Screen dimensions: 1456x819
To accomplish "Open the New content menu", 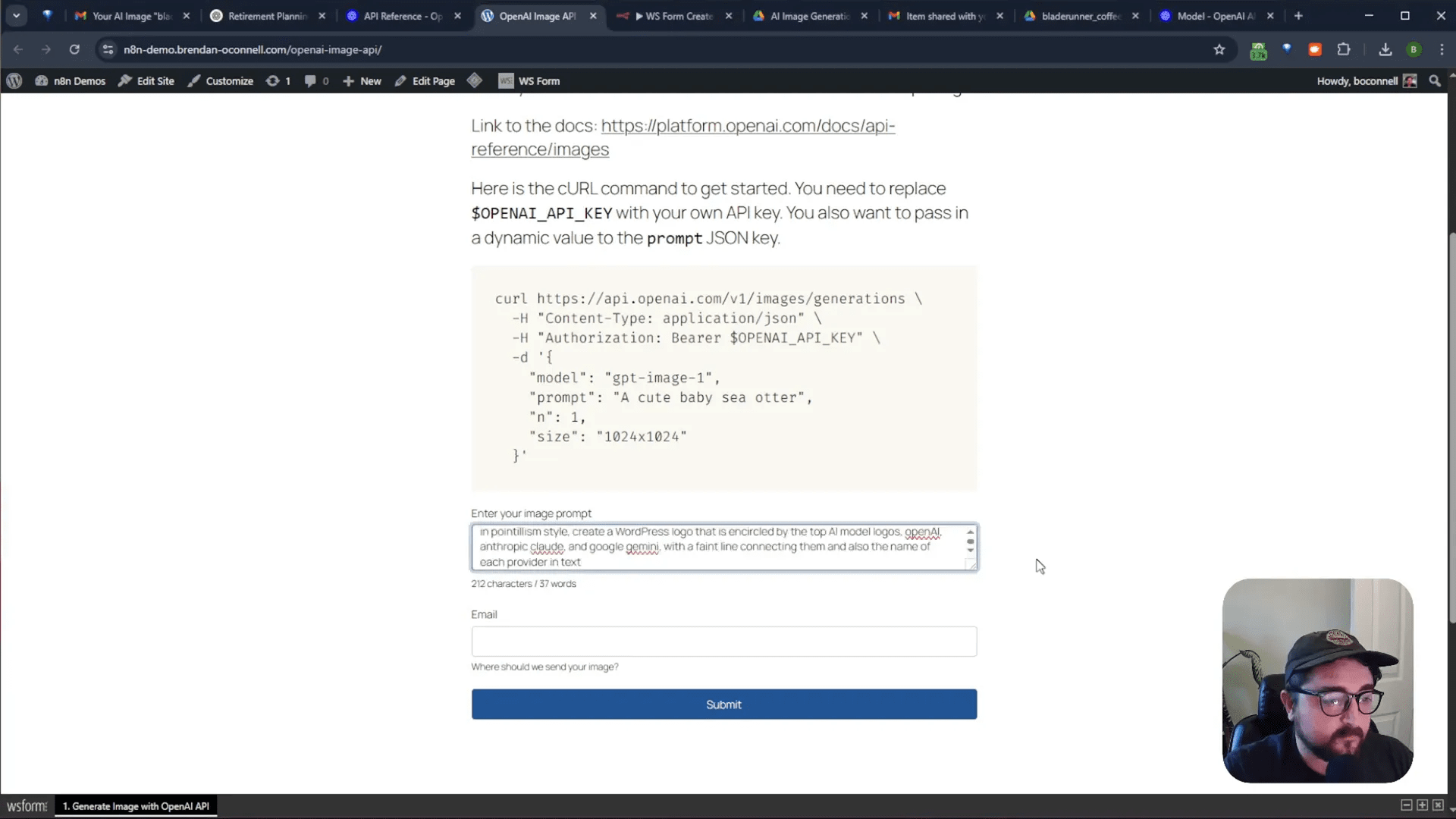I will [x=362, y=80].
